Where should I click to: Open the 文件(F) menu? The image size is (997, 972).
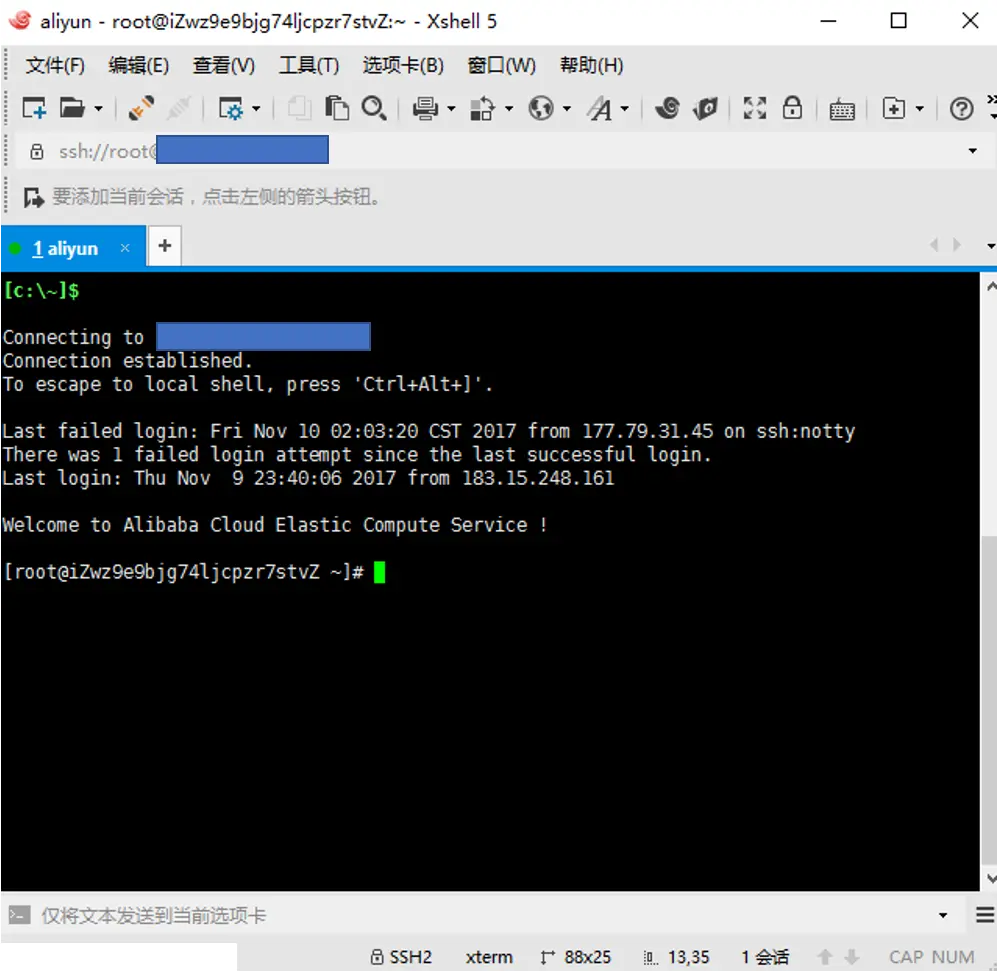click(55, 65)
